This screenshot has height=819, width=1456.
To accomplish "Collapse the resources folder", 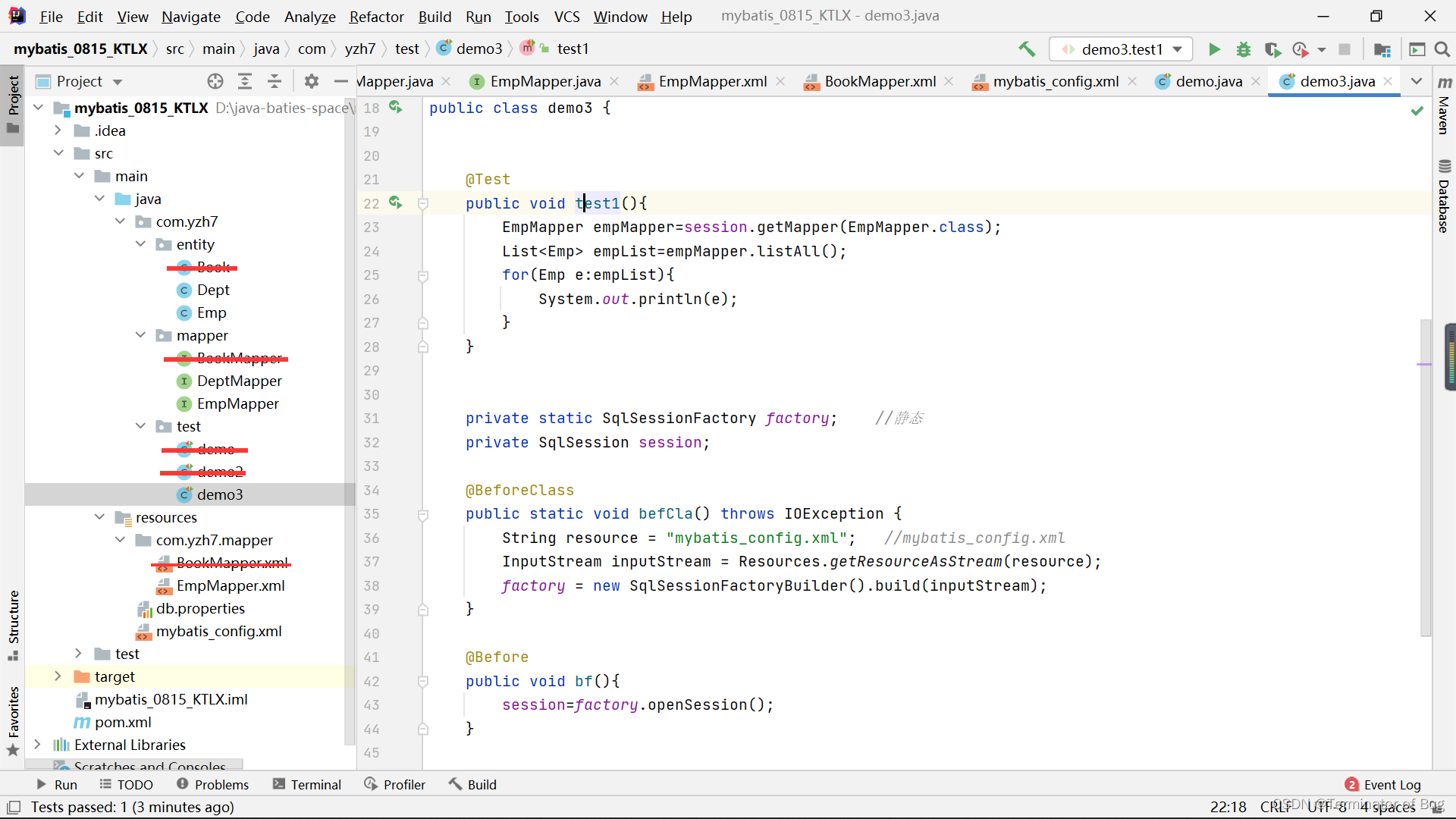I will tap(99, 517).
